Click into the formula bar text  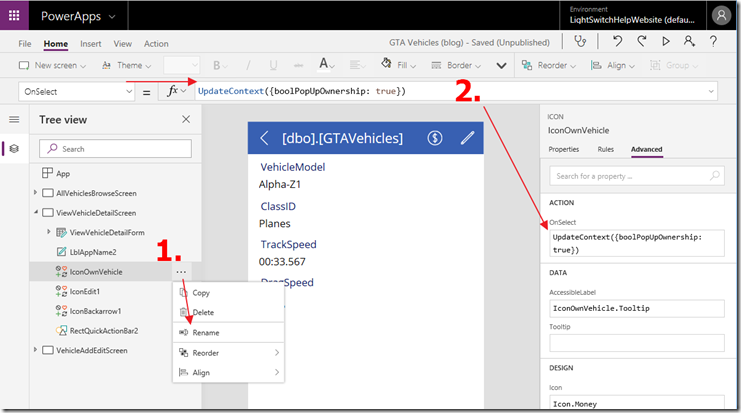(302, 91)
